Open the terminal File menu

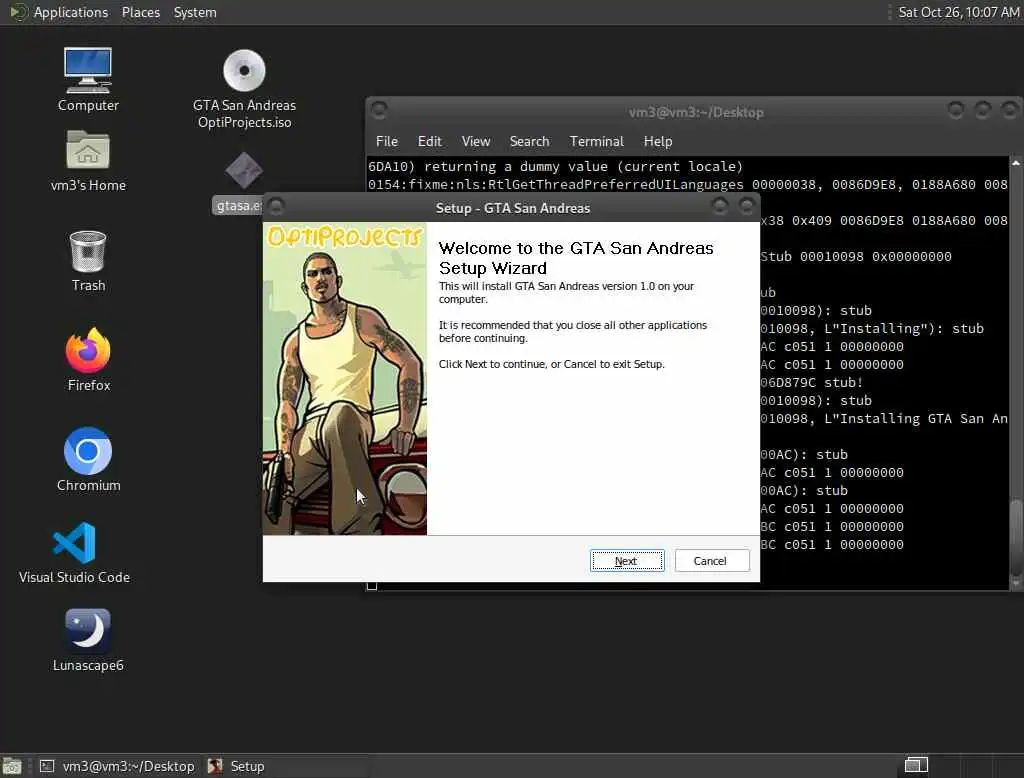tap(387, 141)
